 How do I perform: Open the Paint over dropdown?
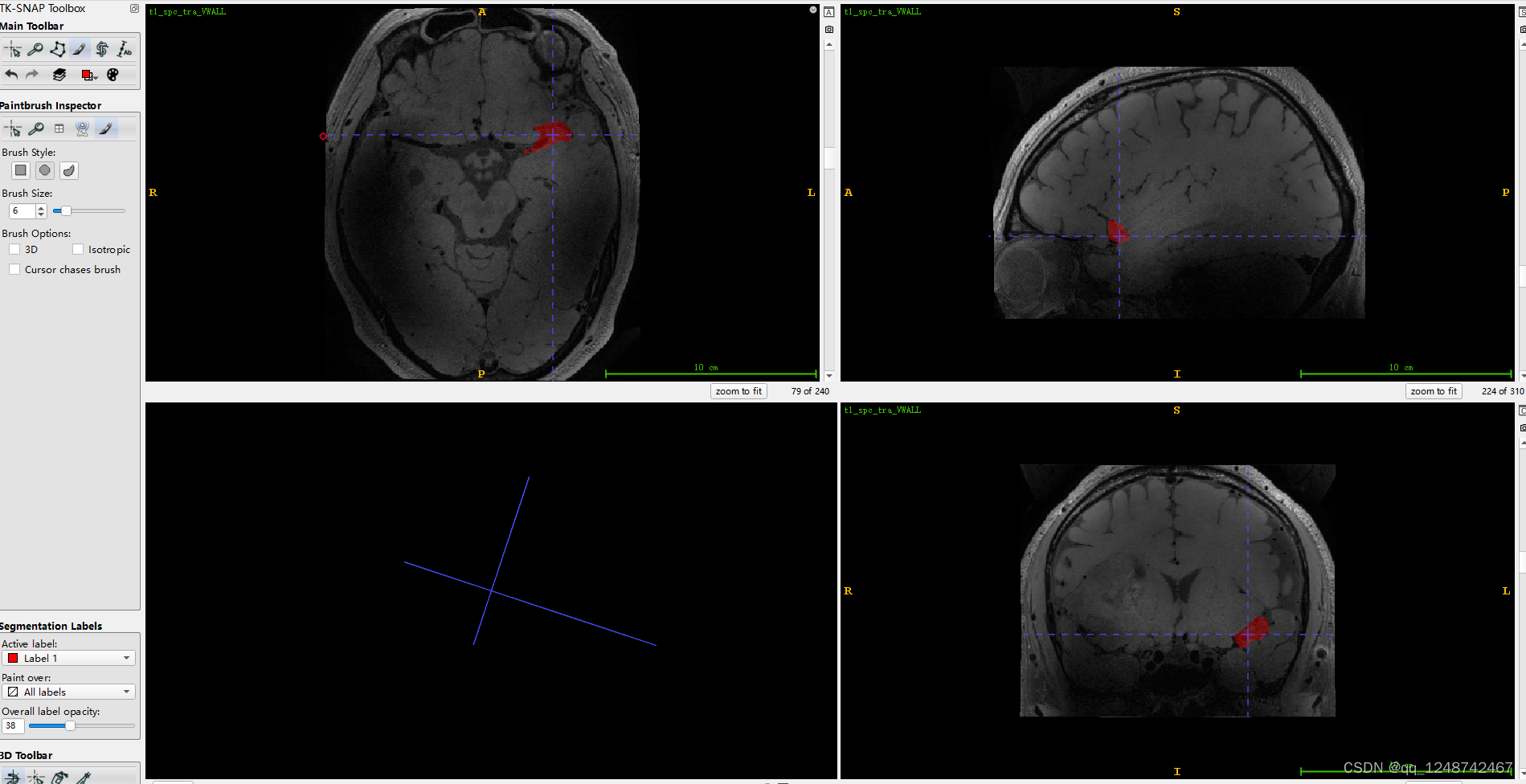[68, 692]
